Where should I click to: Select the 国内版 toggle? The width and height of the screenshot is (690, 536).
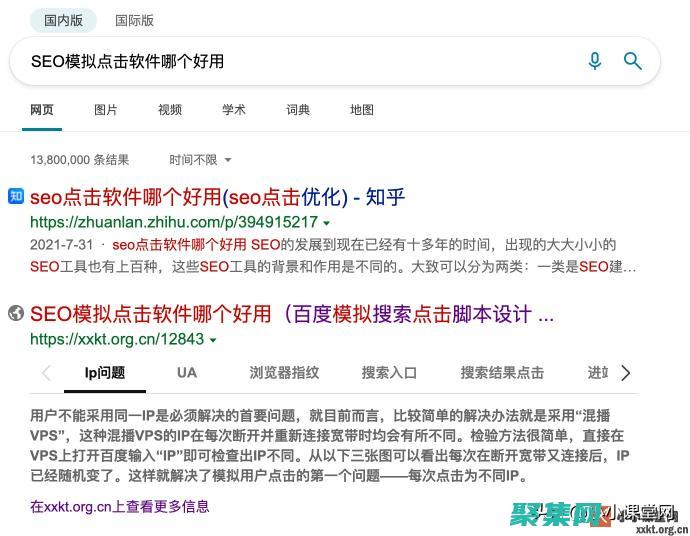pyautogui.click(x=63, y=20)
